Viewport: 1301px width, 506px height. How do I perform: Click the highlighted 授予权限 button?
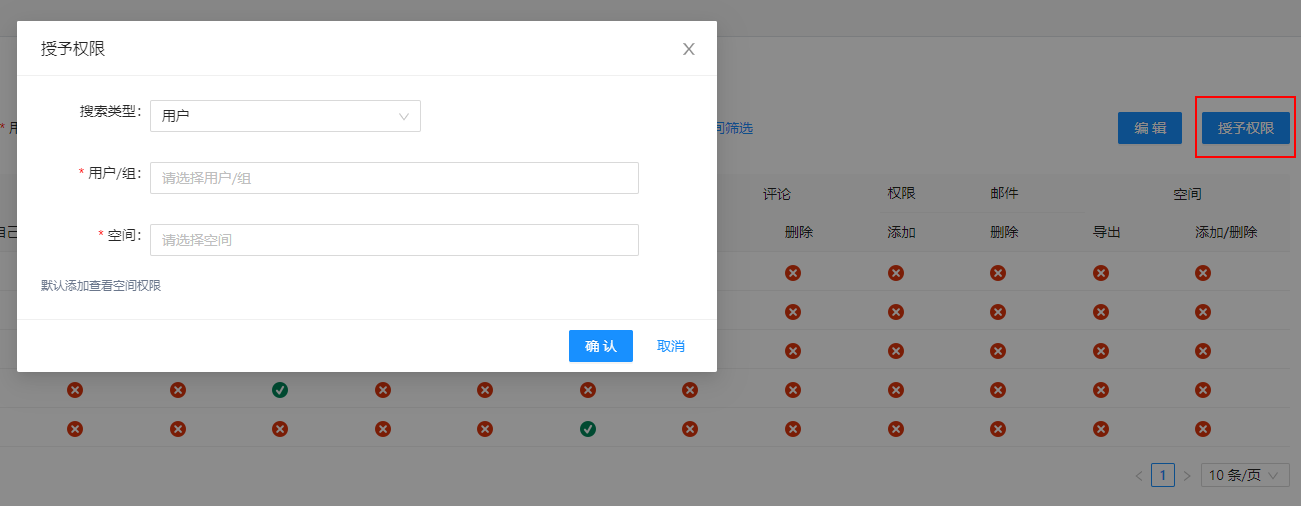[1245, 128]
